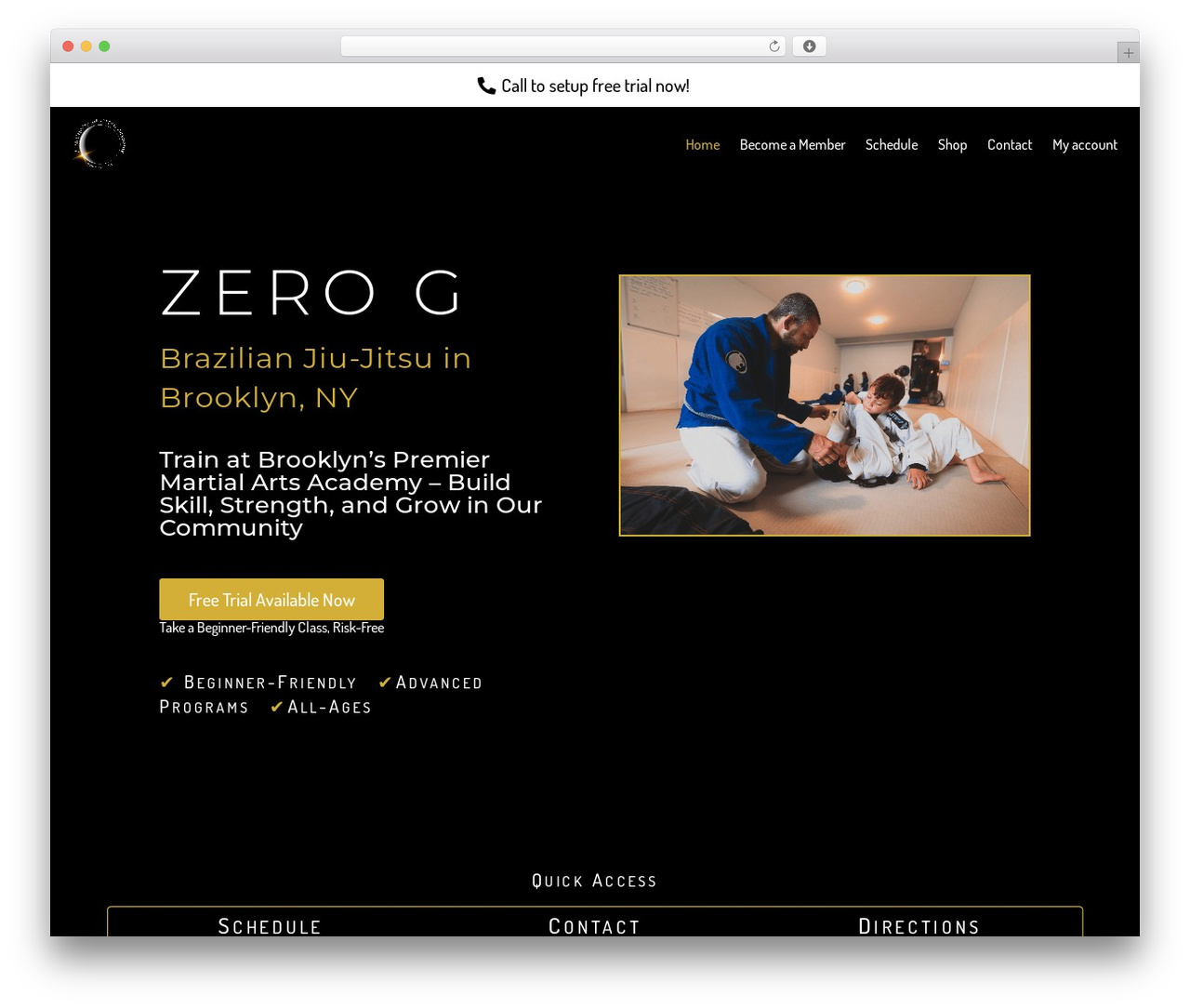Viewport: 1190px width, 1008px height.
Task: Go to Become a Member page
Action: tap(792, 145)
